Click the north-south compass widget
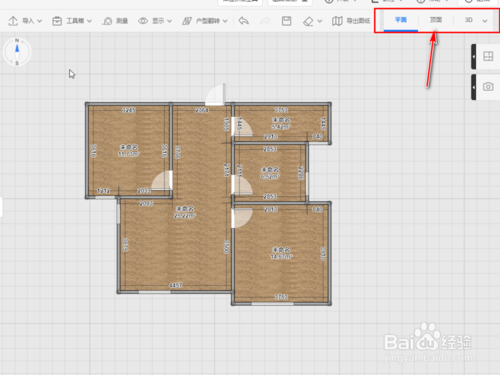 pyautogui.click(x=17, y=52)
